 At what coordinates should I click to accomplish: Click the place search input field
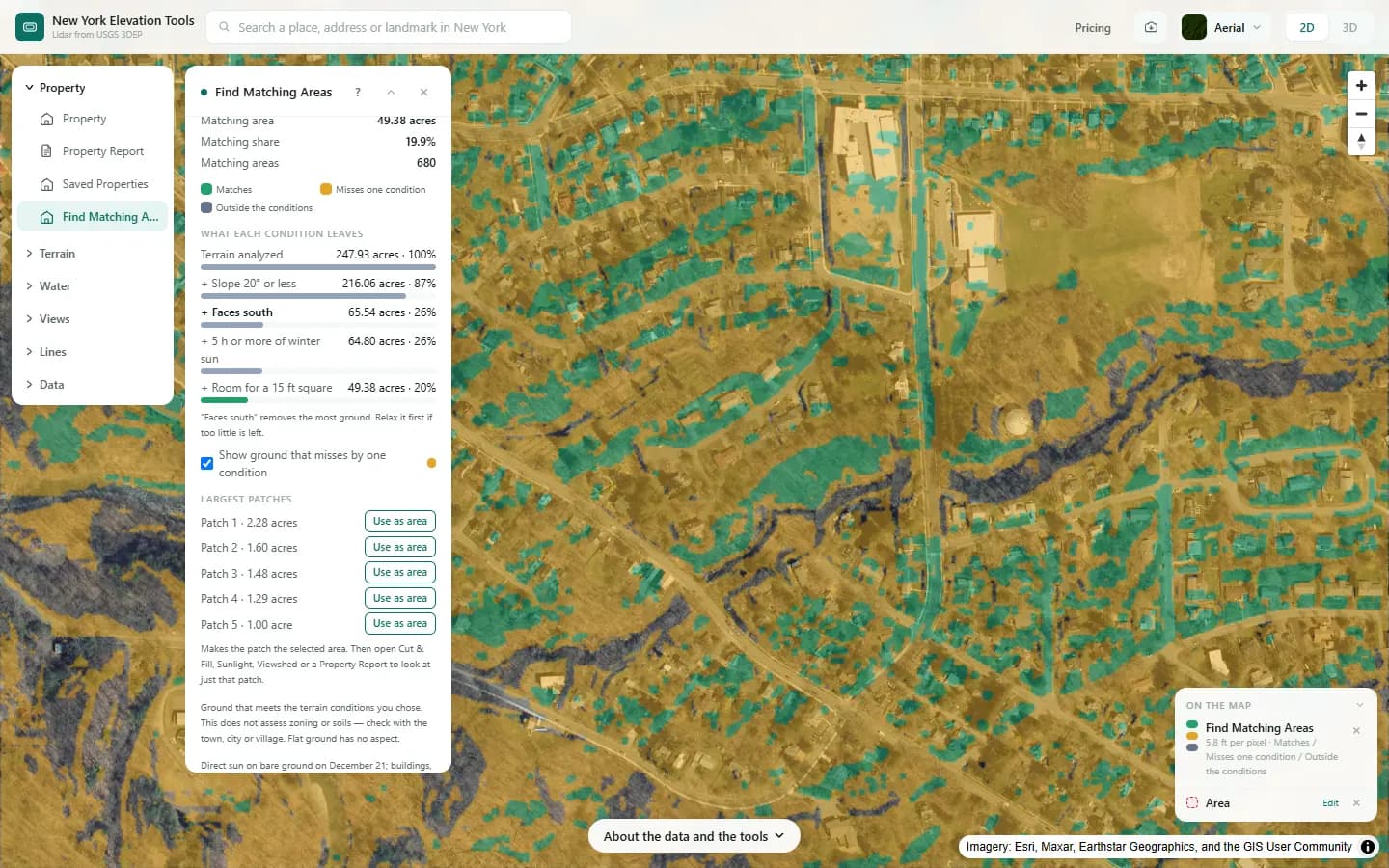click(389, 27)
